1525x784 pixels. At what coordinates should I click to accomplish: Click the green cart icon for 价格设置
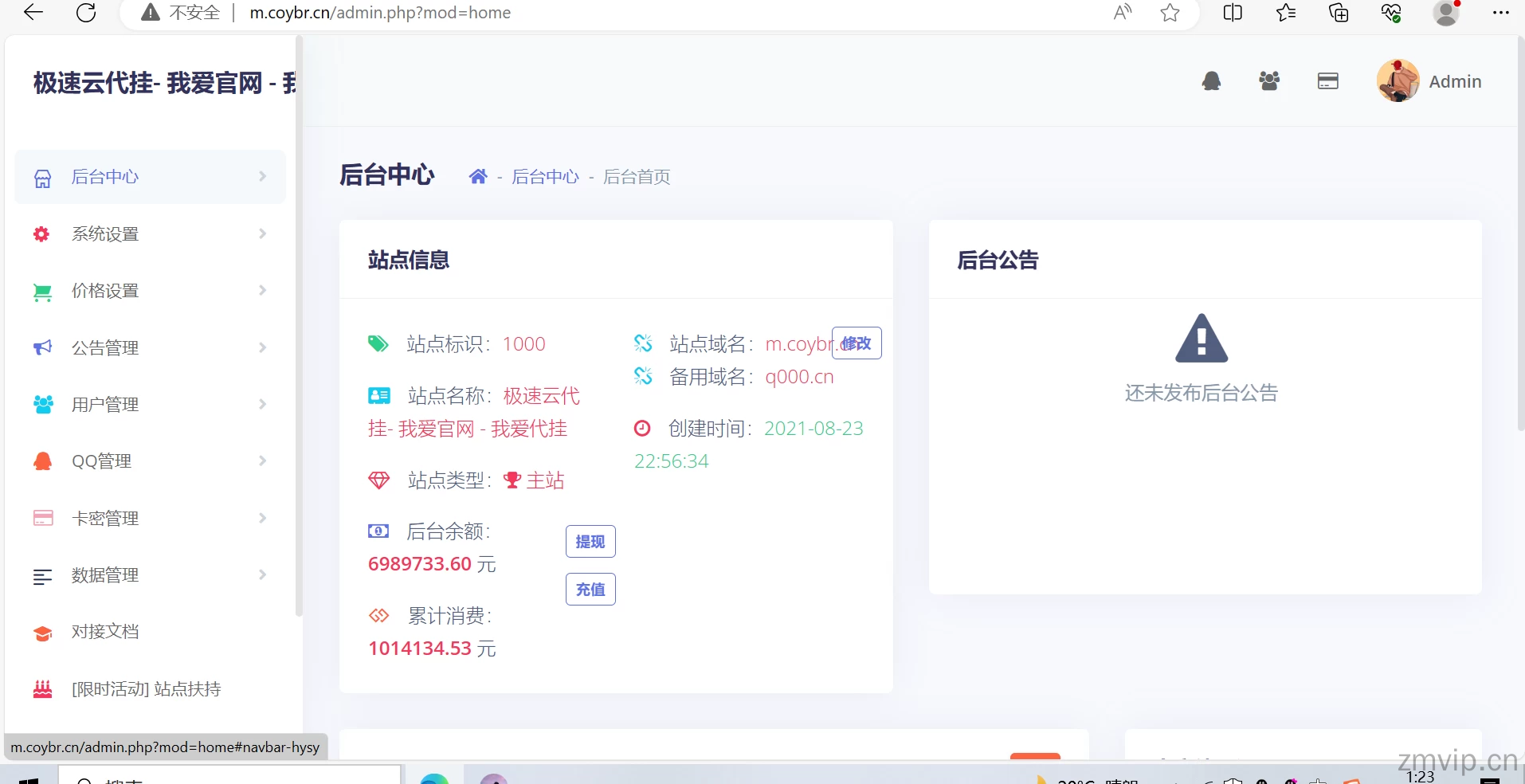(42, 292)
